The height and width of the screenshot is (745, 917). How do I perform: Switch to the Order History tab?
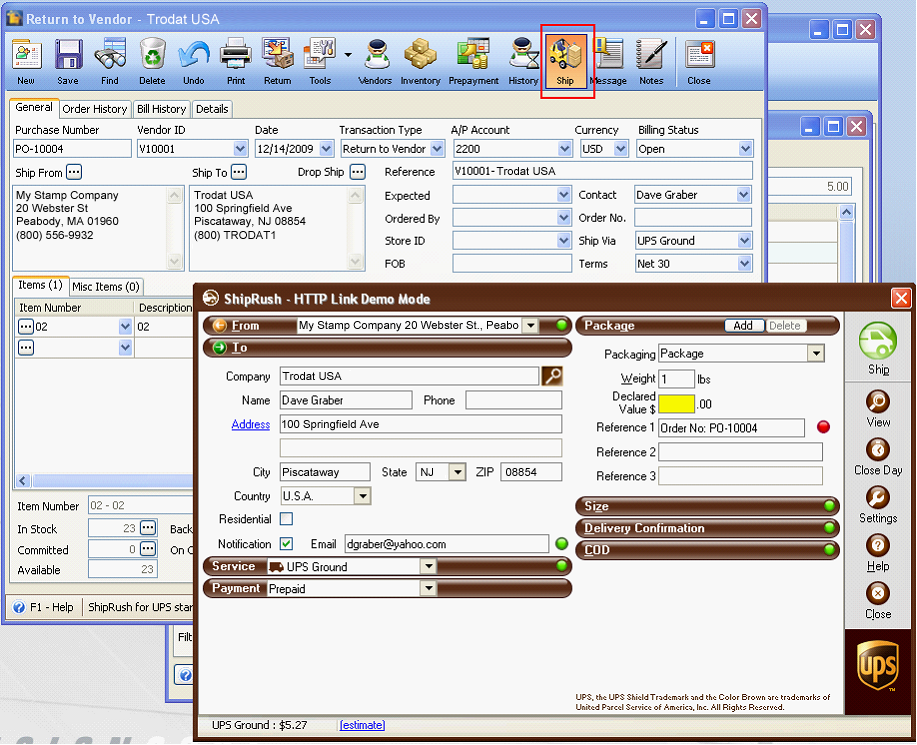click(95, 109)
